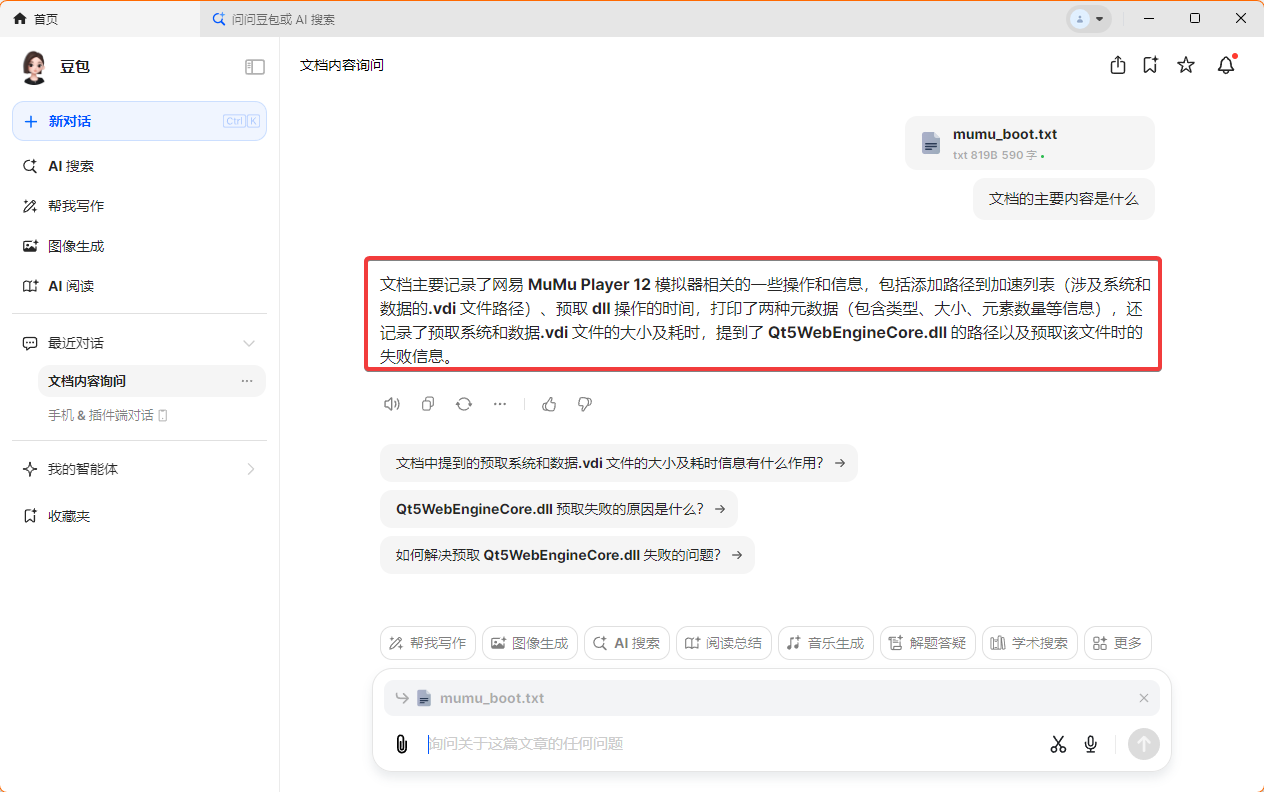Open 帮我写作 in the sidebar
Image resolution: width=1264 pixels, height=792 pixels.
point(139,206)
